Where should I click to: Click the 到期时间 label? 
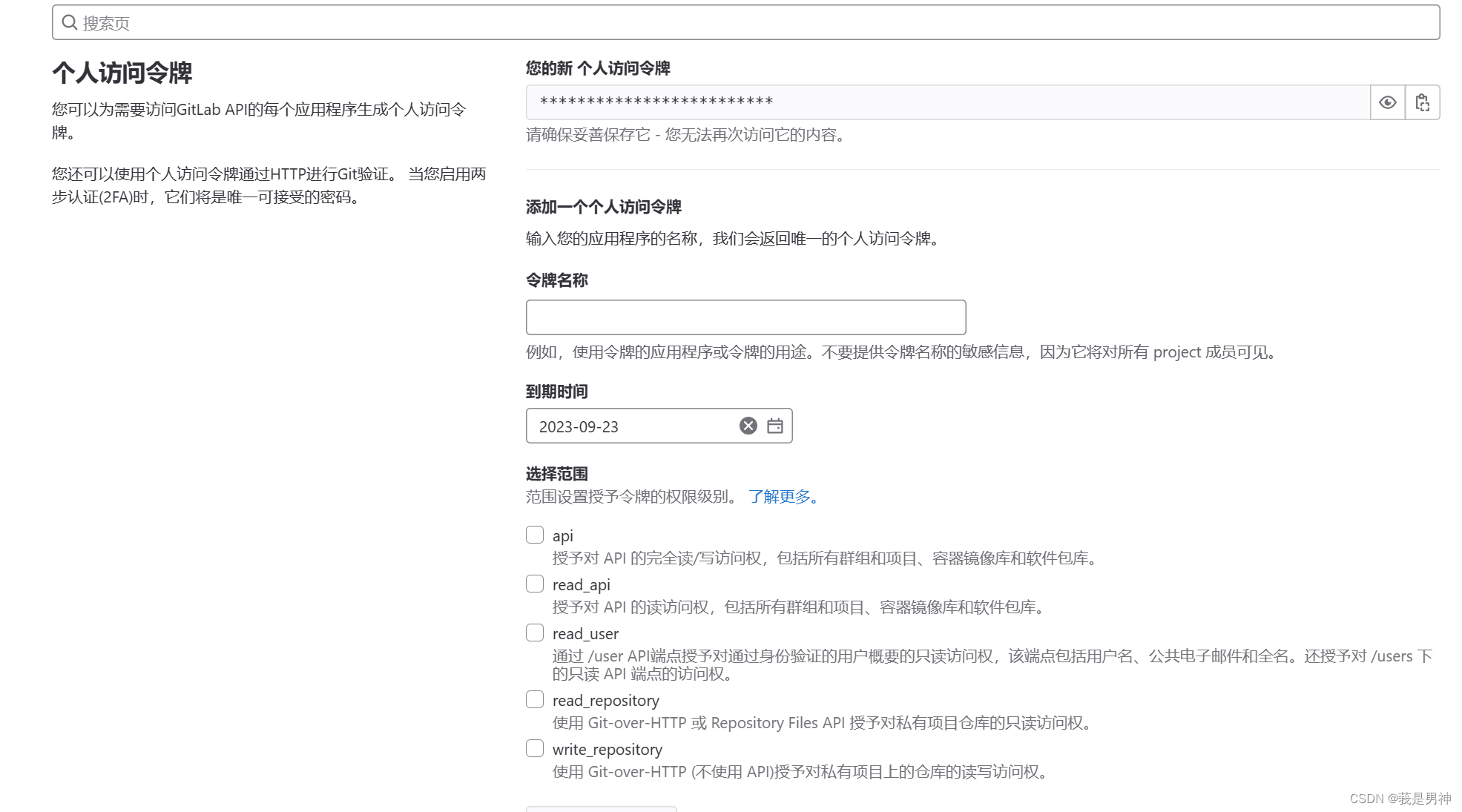pyautogui.click(x=556, y=392)
